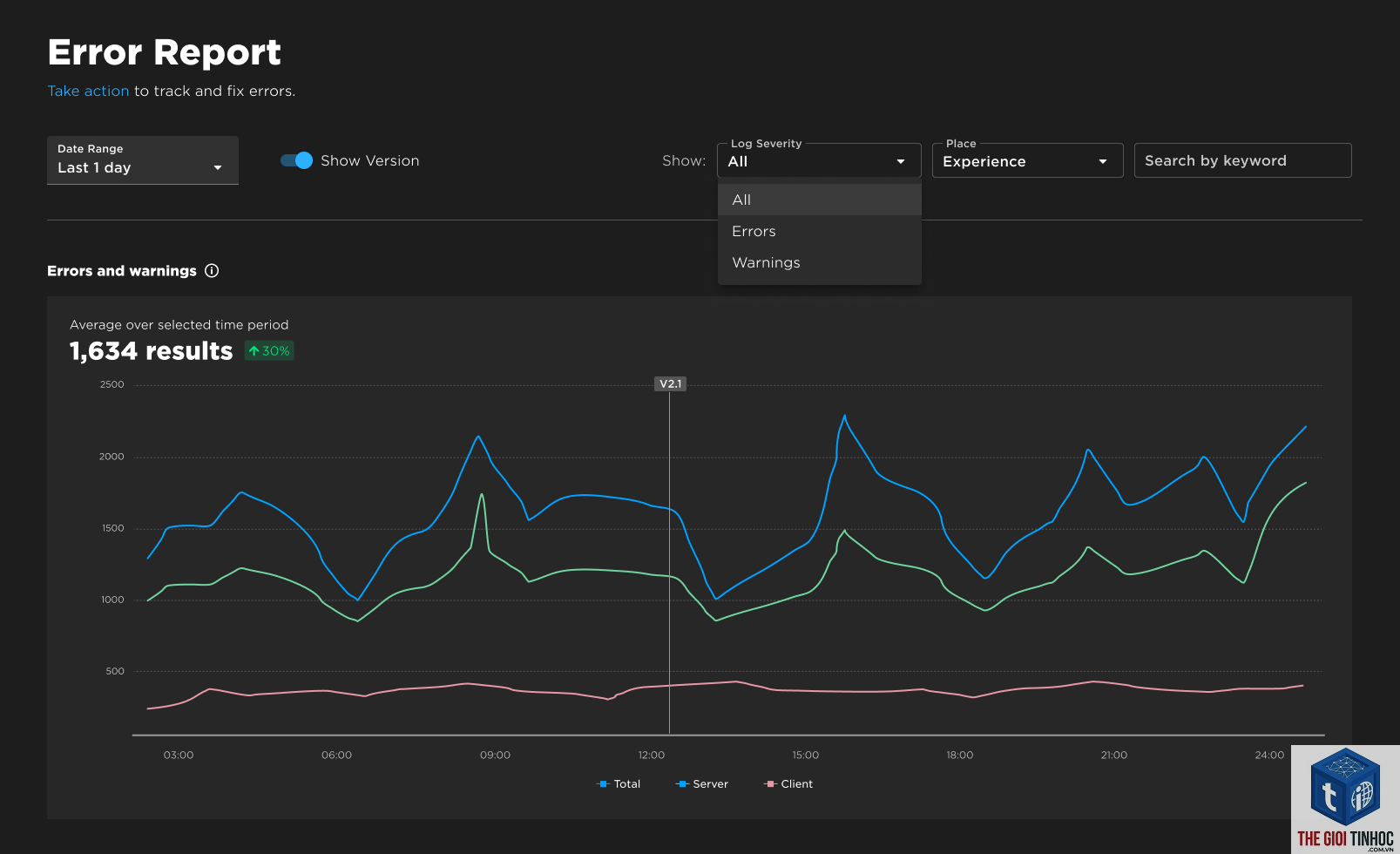Click Average over selected time period text
The width and height of the screenshot is (1400, 854).
pos(179,325)
